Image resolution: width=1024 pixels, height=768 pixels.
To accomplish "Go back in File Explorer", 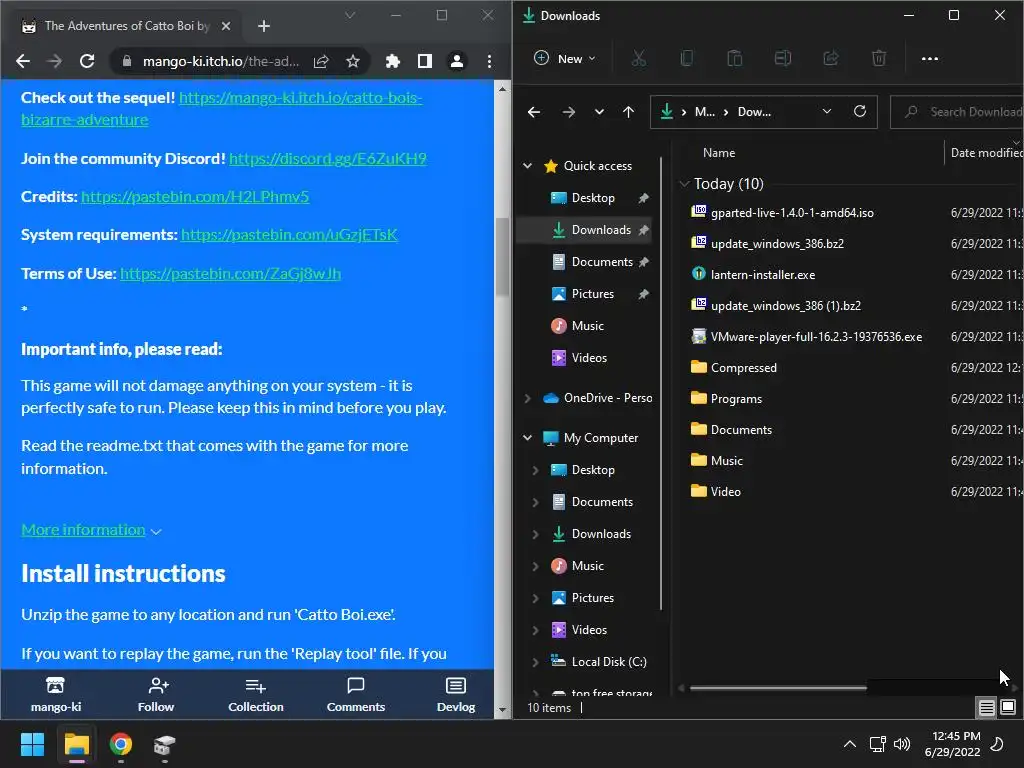I will (x=534, y=112).
